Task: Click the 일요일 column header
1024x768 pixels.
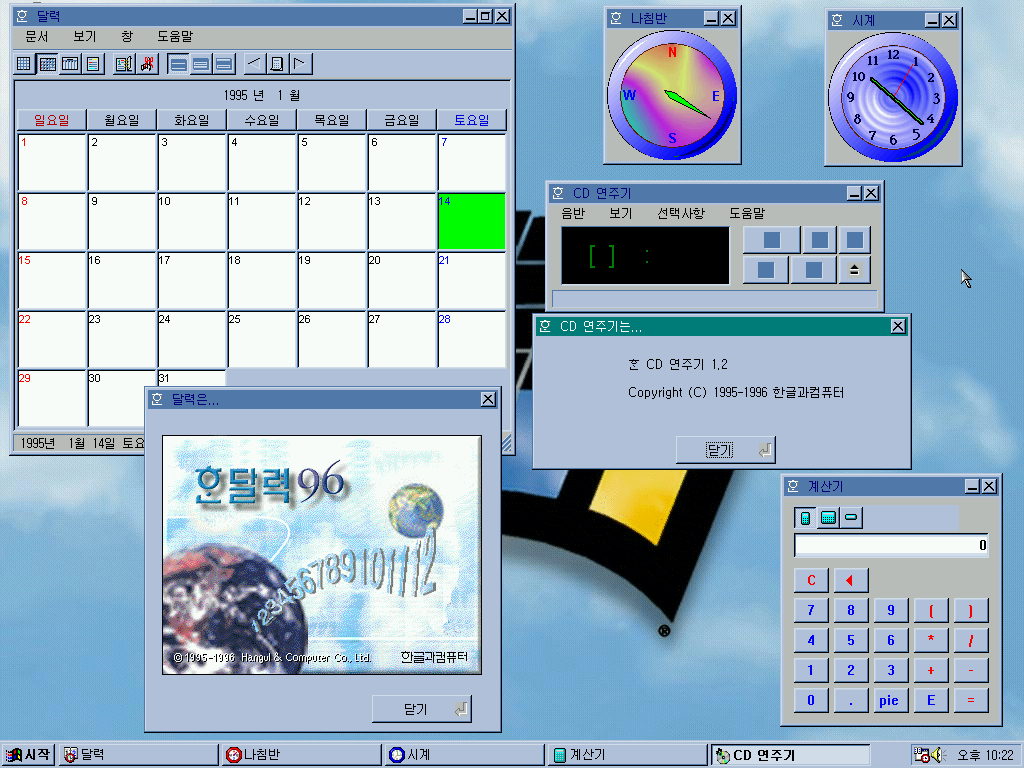Action: pyautogui.click(x=52, y=120)
